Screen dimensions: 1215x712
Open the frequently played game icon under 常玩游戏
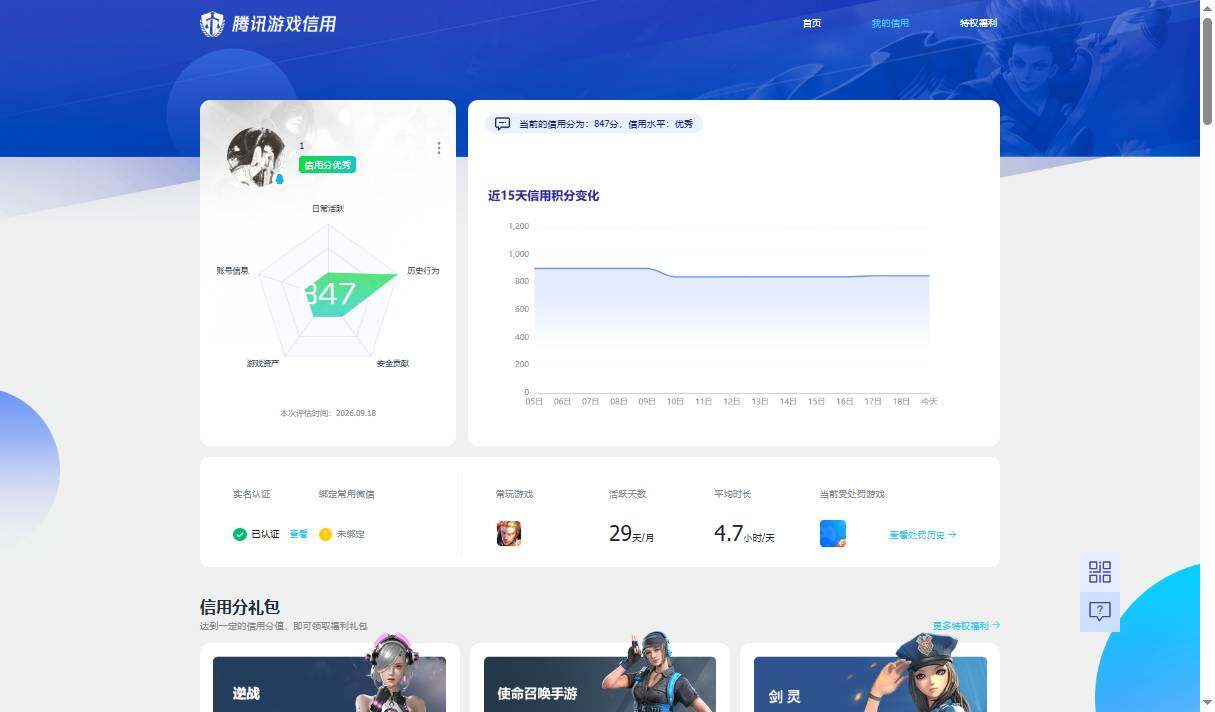click(508, 533)
